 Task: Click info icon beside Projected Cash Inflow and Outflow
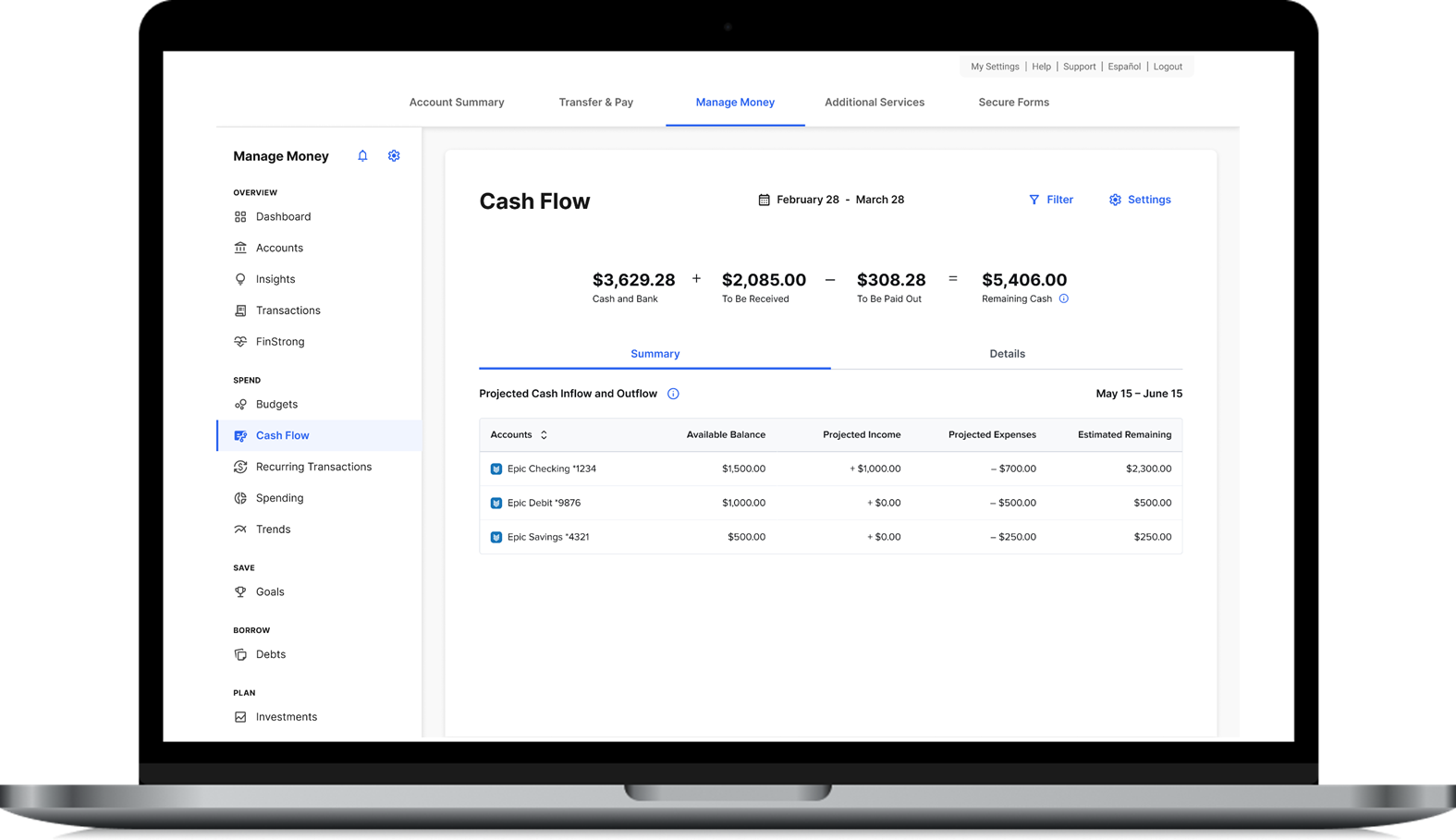pyautogui.click(x=673, y=394)
